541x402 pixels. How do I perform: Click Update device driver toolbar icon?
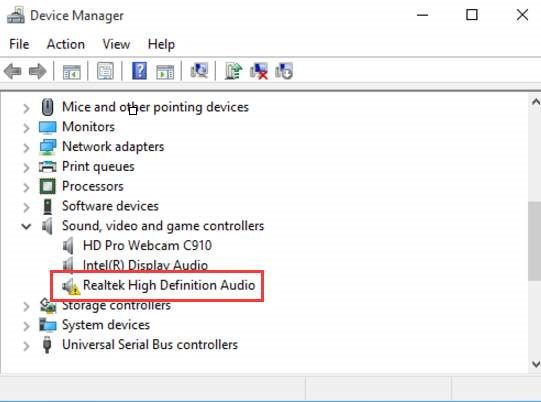click(x=234, y=71)
